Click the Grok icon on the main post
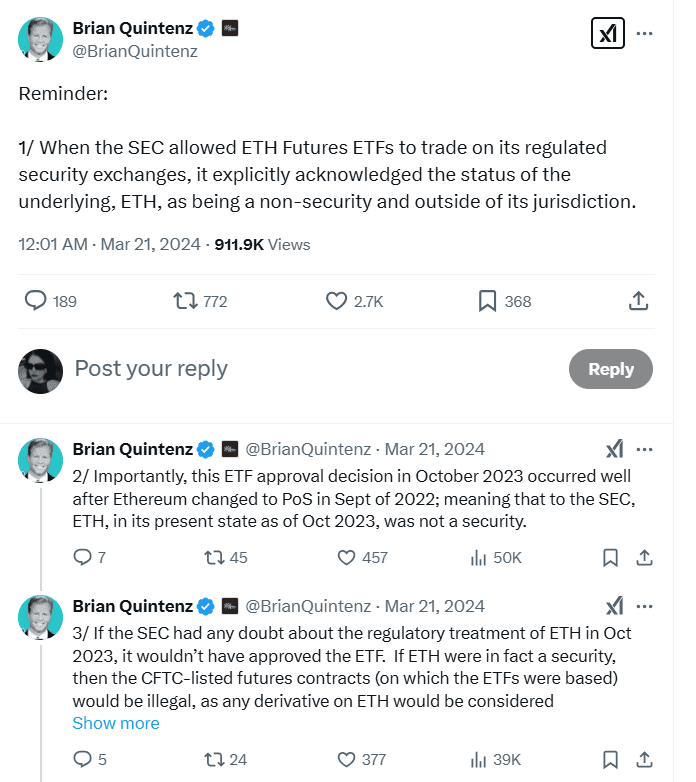The height and width of the screenshot is (782, 696). (607, 34)
